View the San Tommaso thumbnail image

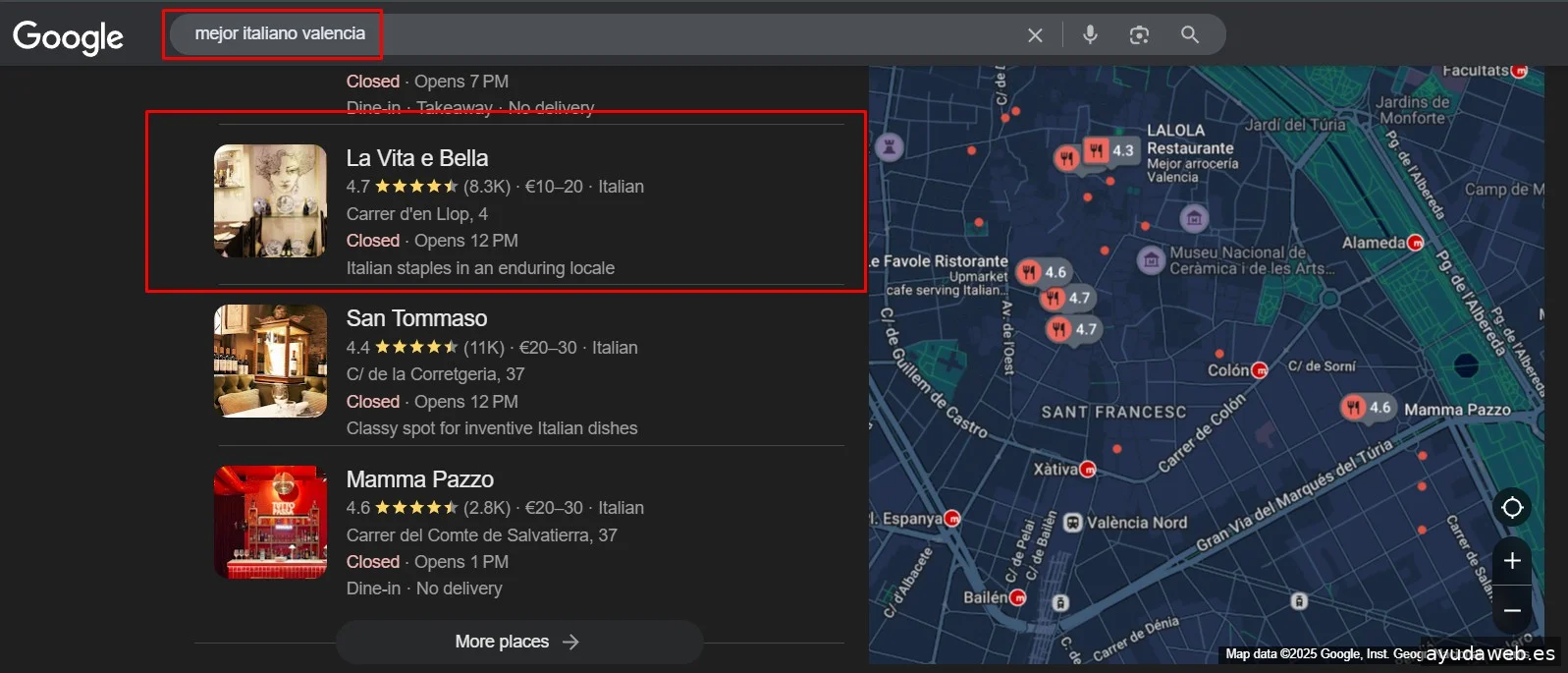coord(270,361)
